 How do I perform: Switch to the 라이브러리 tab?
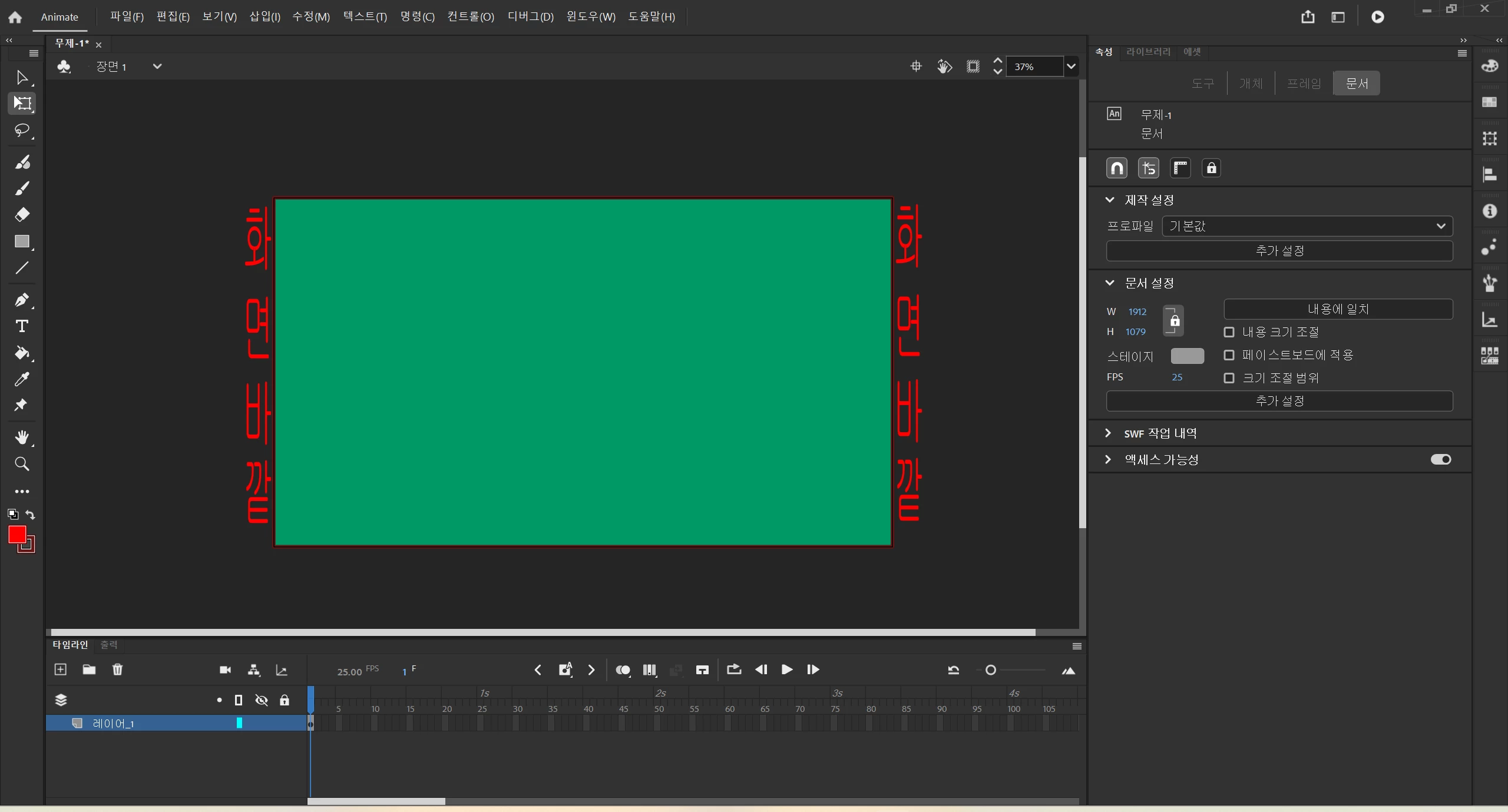pyautogui.click(x=1147, y=52)
